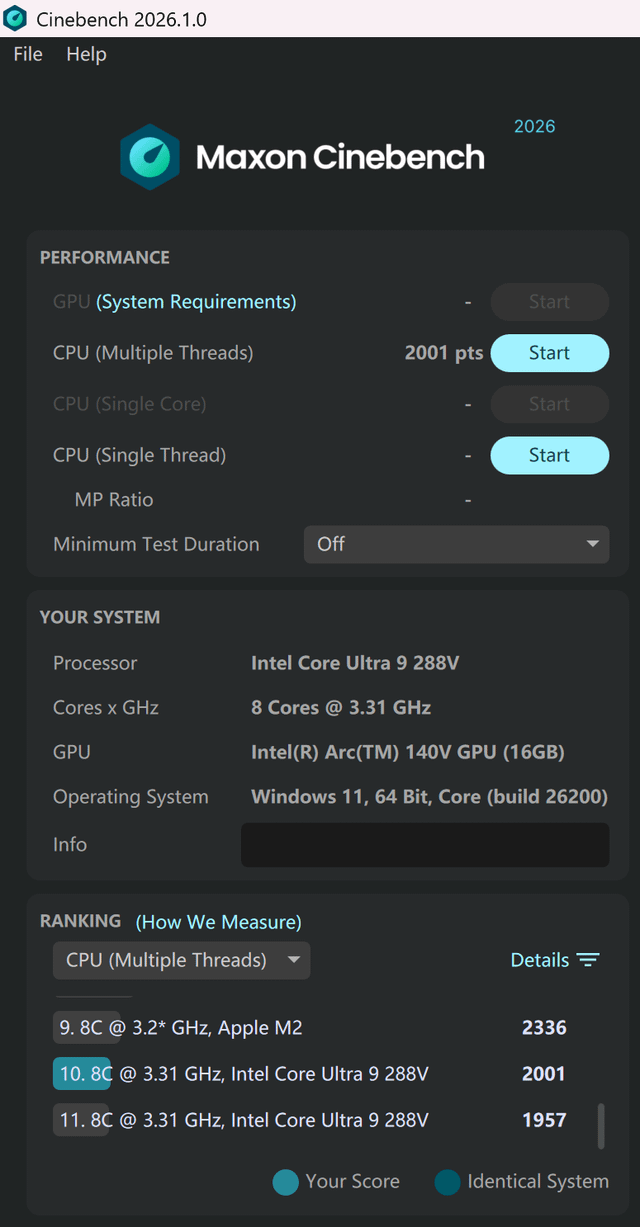Open the File menu
This screenshot has height=1227, width=640.
point(28,54)
